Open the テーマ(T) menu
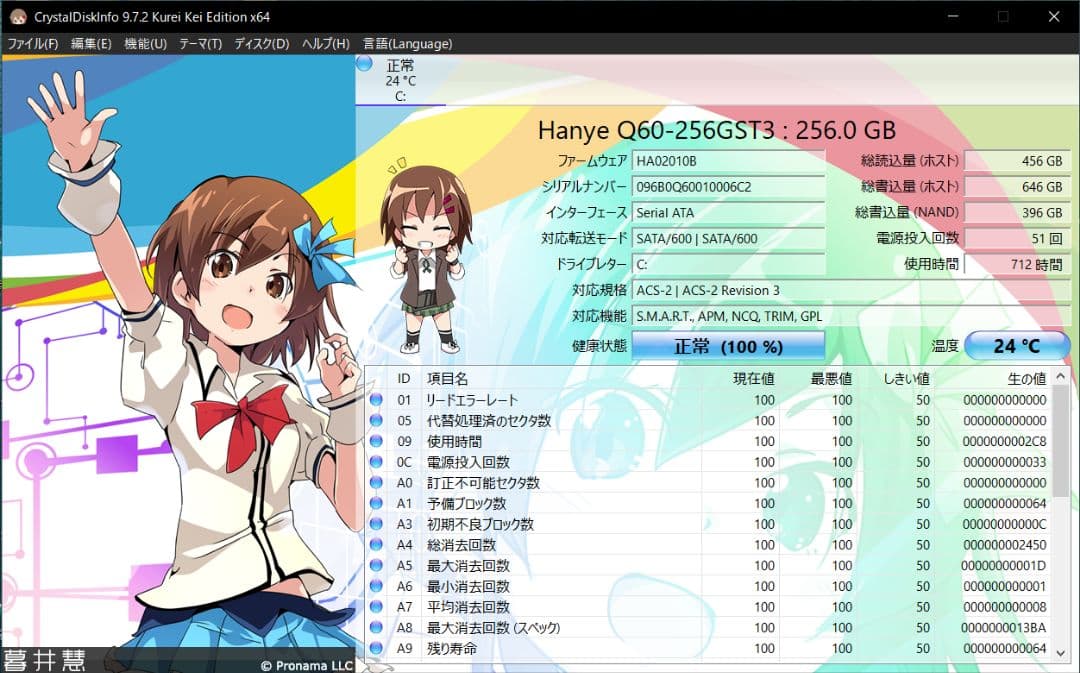 [200, 43]
